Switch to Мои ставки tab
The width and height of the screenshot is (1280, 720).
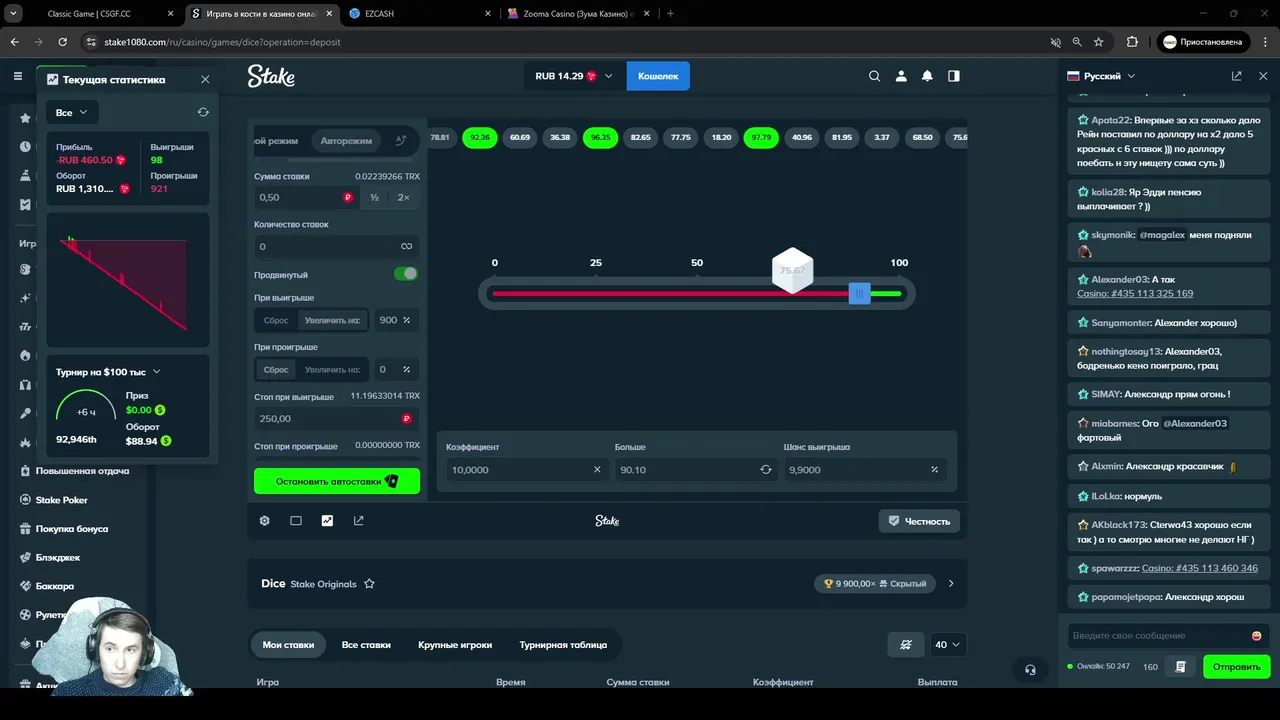[288, 645]
